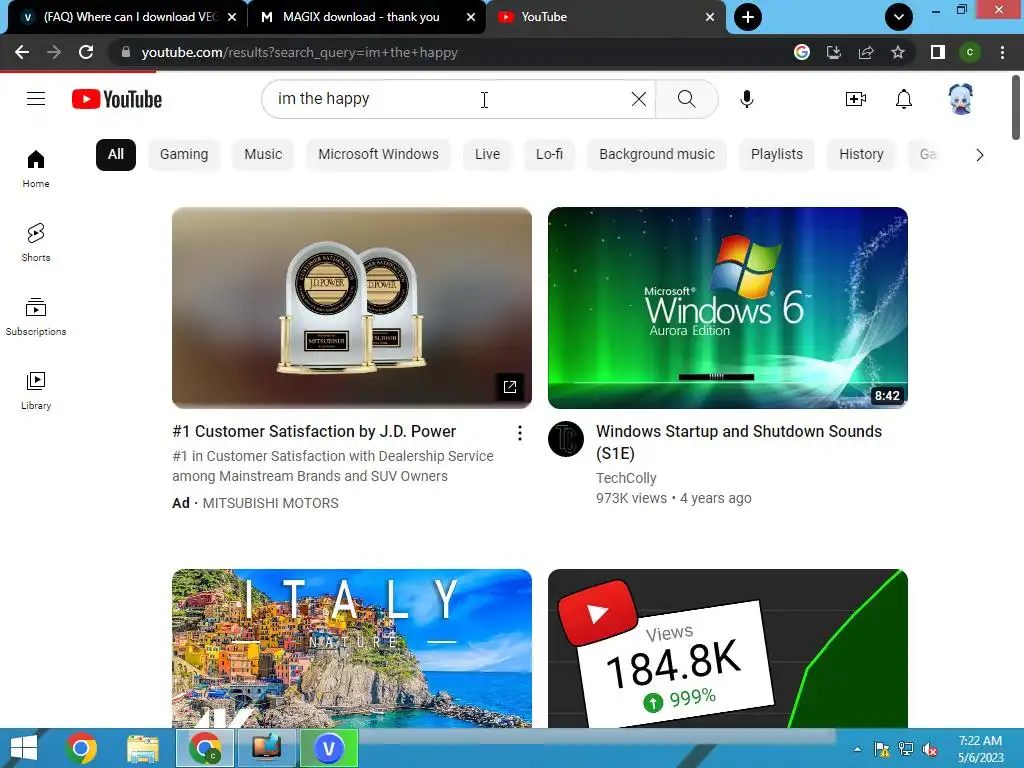Viewport: 1024px width, 768px height.
Task: Open the Windows Start menu
Action: click(24, 748)
